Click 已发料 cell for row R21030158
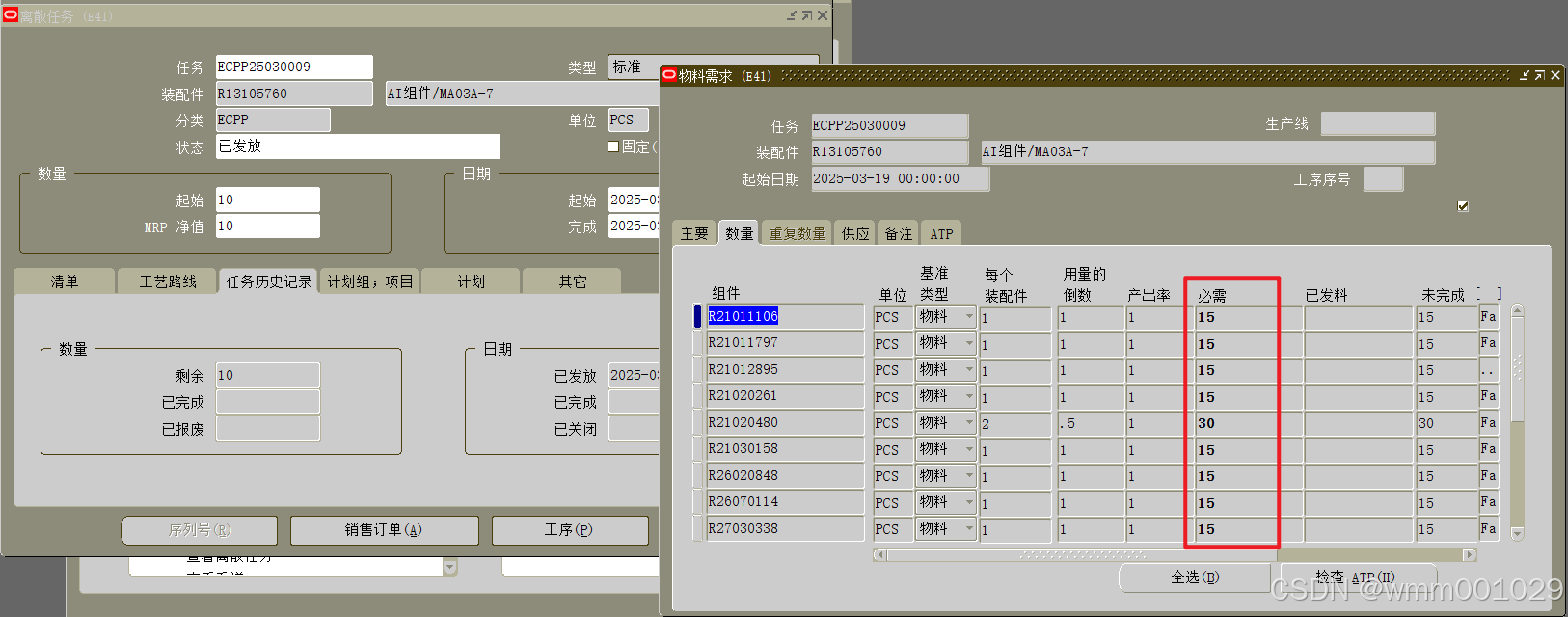 click(1358, 449)
